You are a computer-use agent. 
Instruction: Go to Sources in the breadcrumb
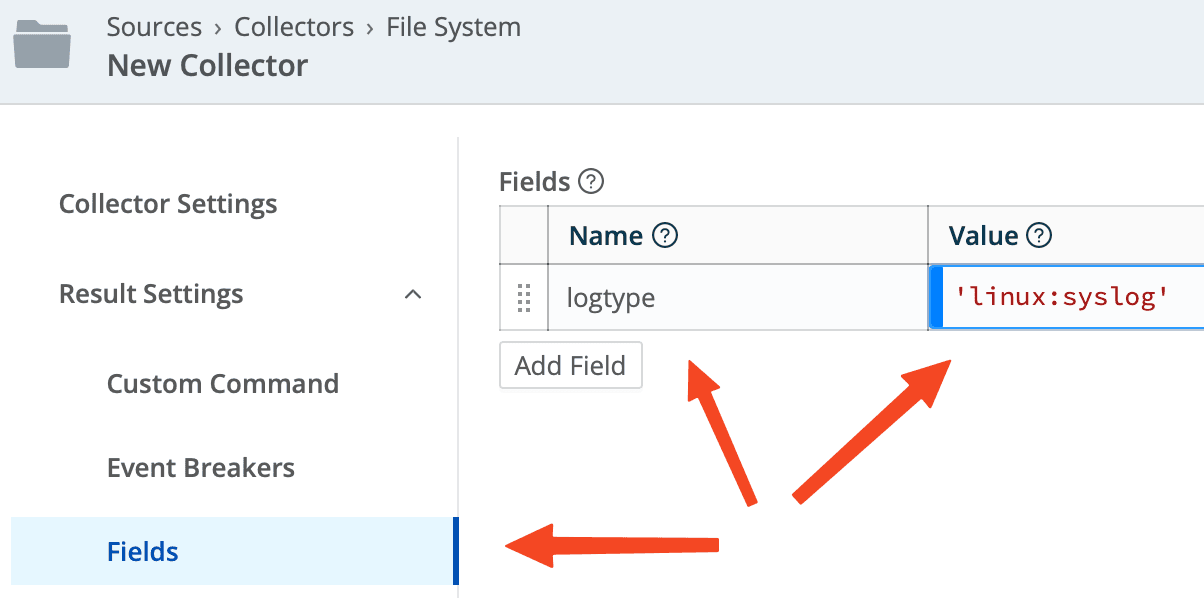[154, 27]
